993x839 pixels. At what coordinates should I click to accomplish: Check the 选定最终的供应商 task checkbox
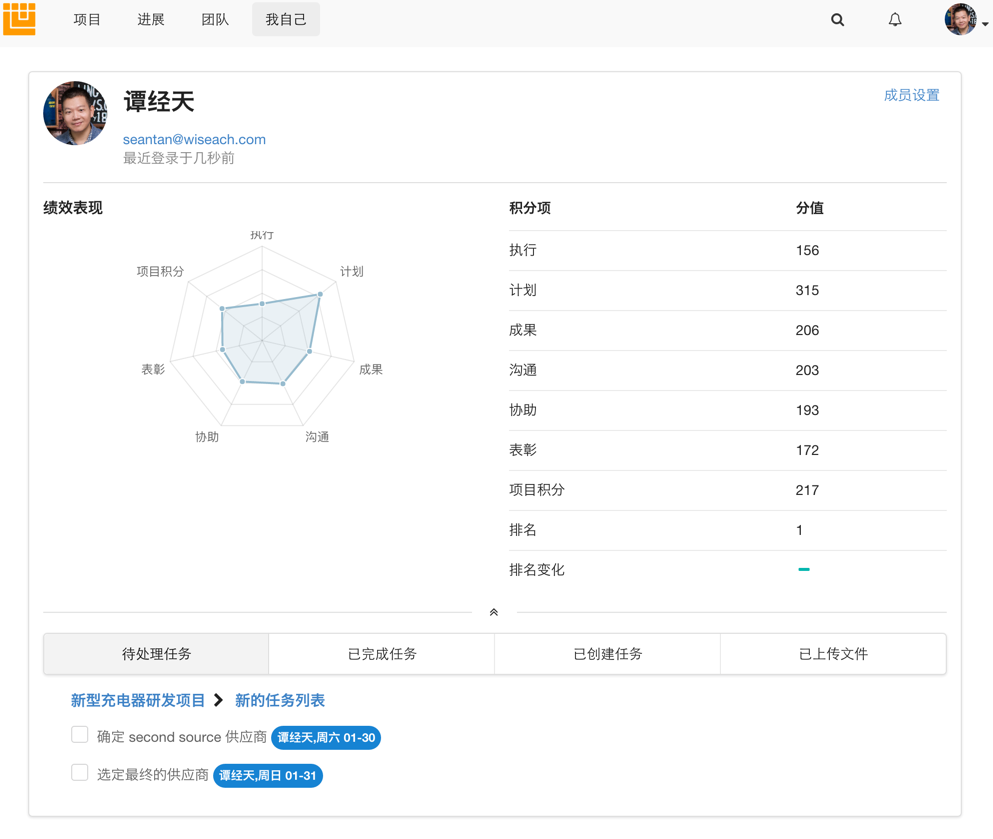point(79,772)
